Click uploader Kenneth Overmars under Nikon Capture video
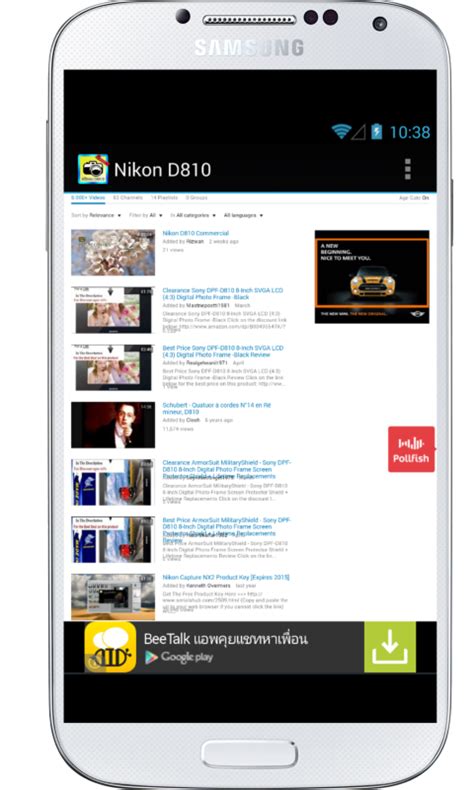 coord(209,585)
